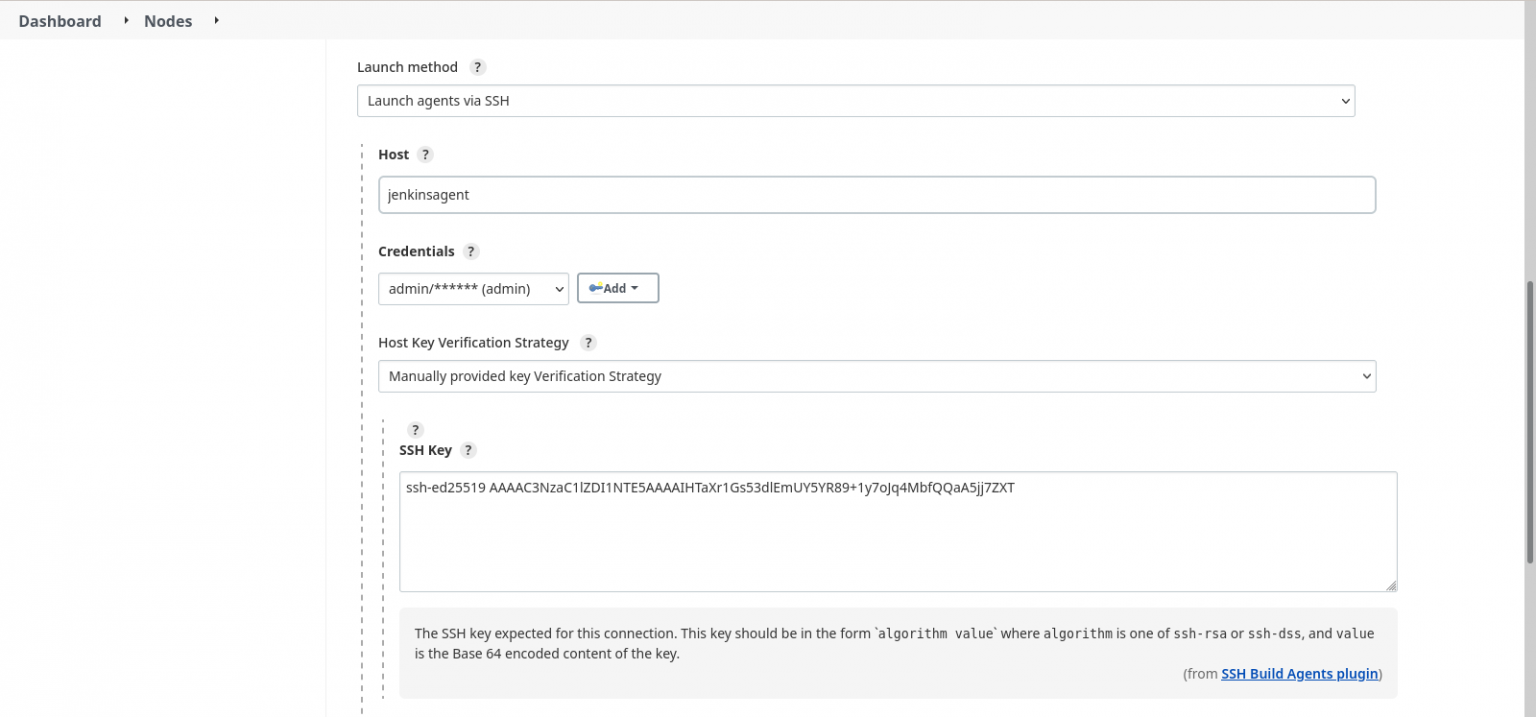This screenshot has height=717, width=1536.
Task: Open the SSH Key help icon
Action: 467,450
